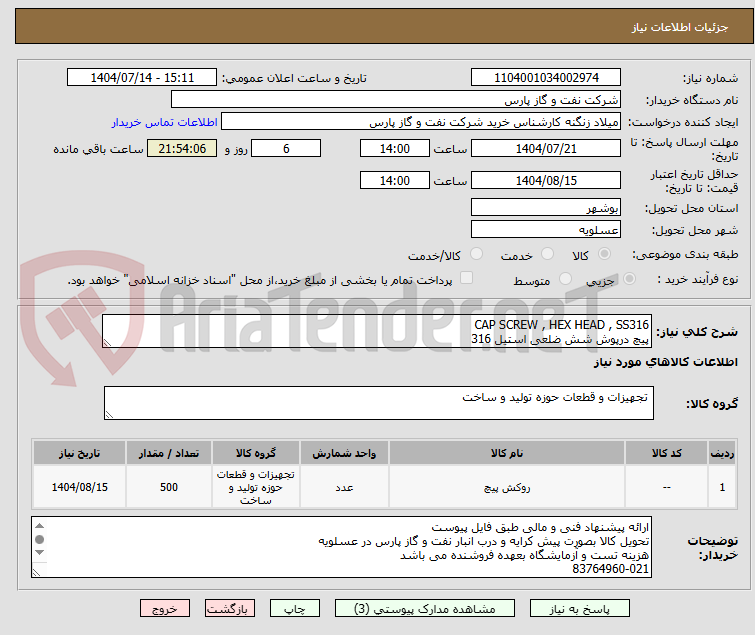The image size is (755, 635).
Task: Select the کالا/خدمت radio button
Action: click(476, 254)
